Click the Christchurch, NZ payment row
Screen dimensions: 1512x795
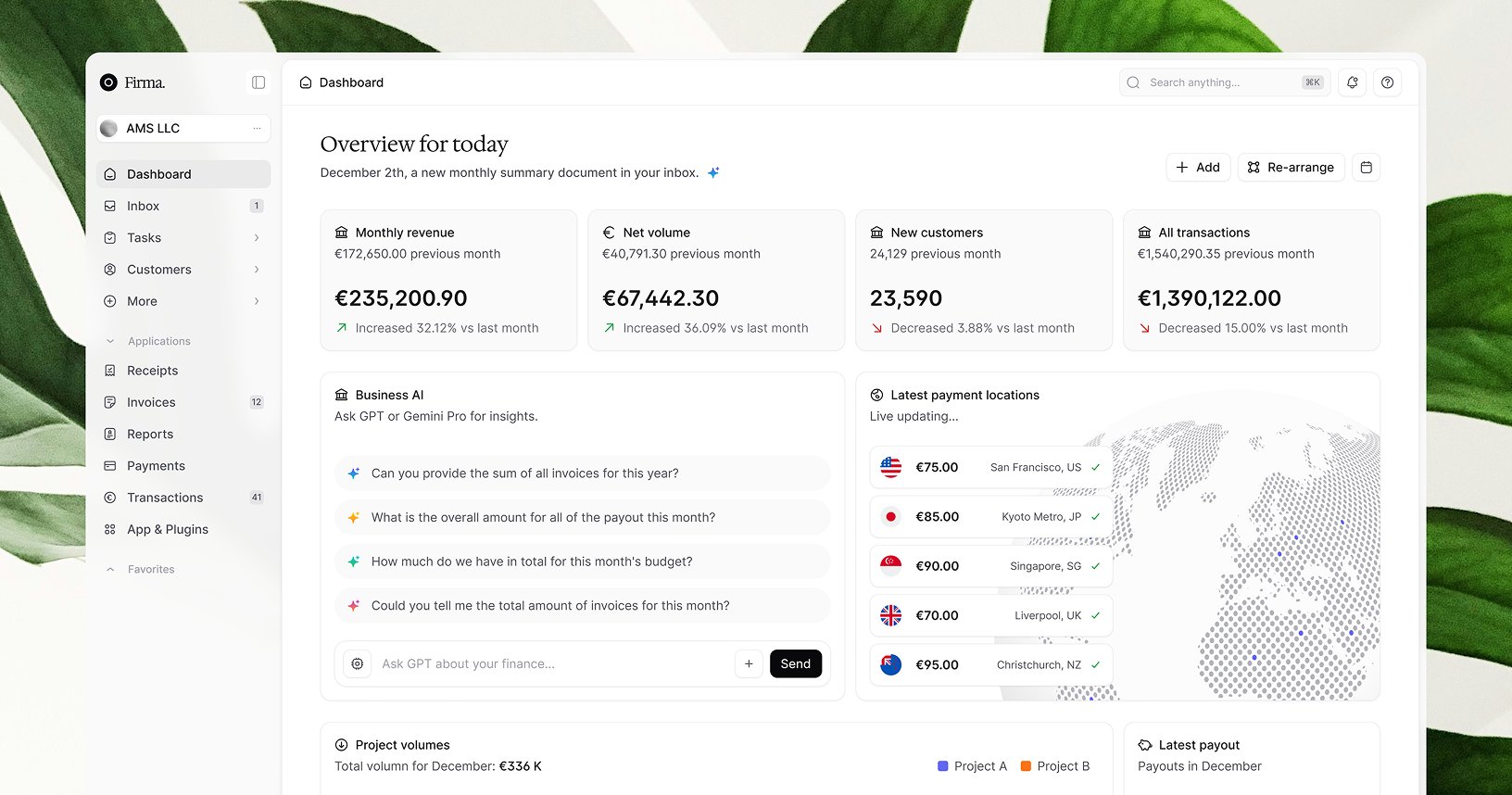(991, 664)
